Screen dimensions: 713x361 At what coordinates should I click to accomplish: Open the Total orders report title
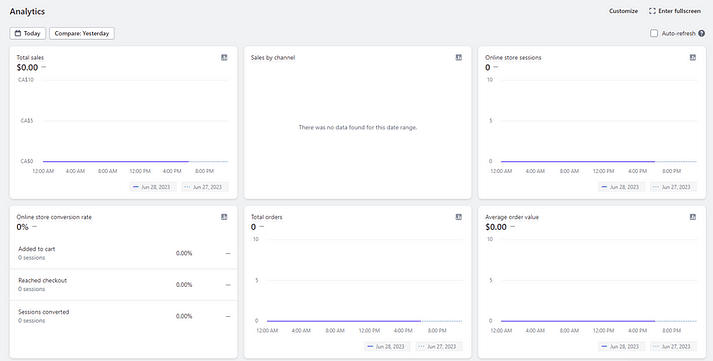(266, 217)
